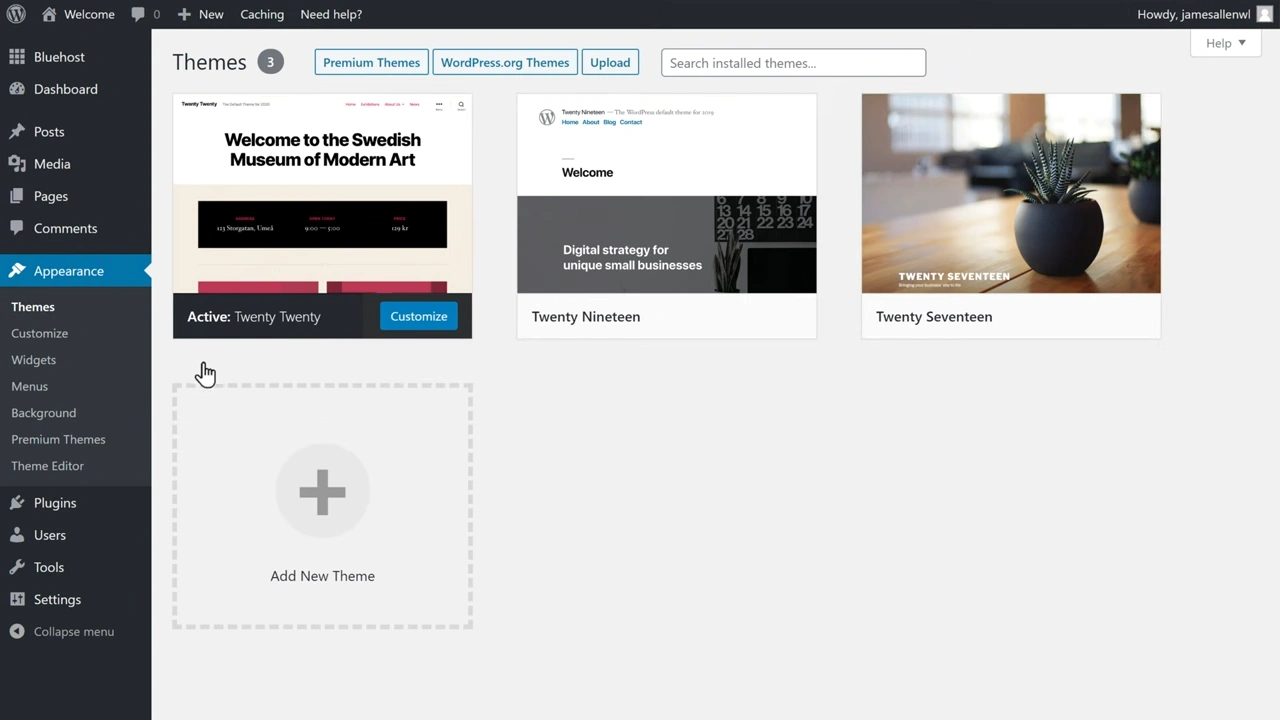
Task: Click the Users icon in the sidebar
Action: pos(17,535)
